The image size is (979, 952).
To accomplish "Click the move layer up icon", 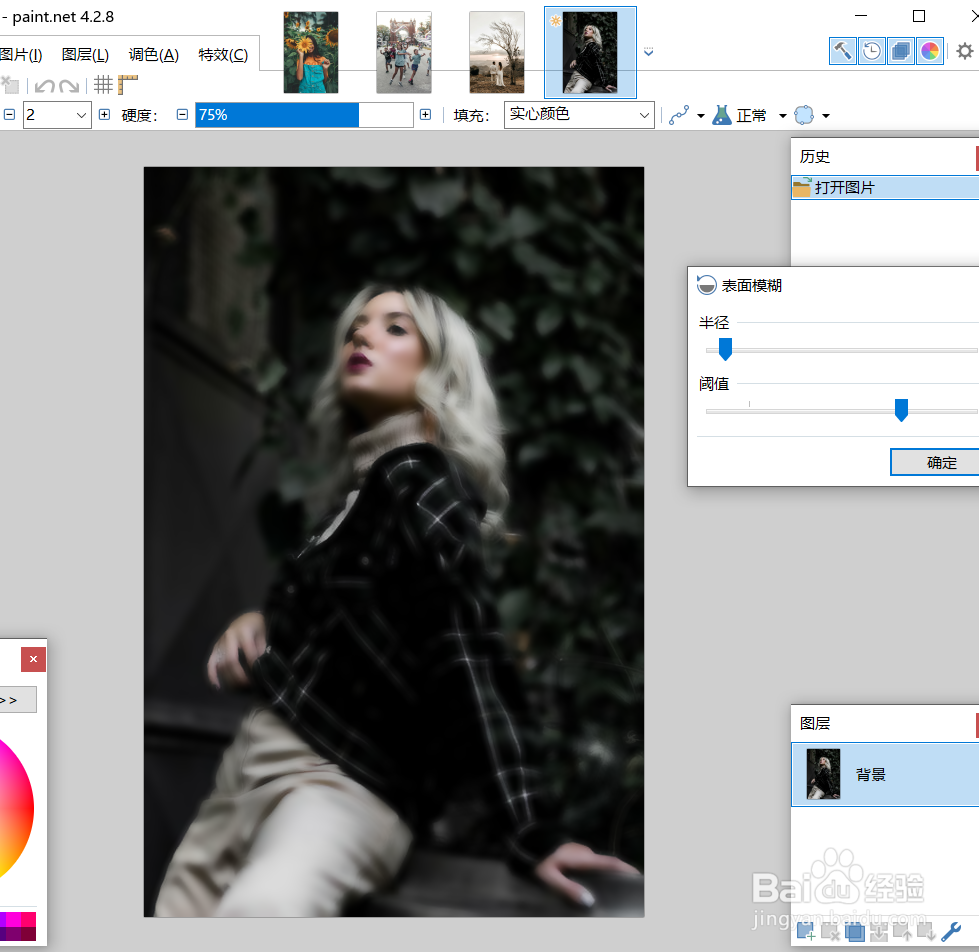I will point(903,932).
